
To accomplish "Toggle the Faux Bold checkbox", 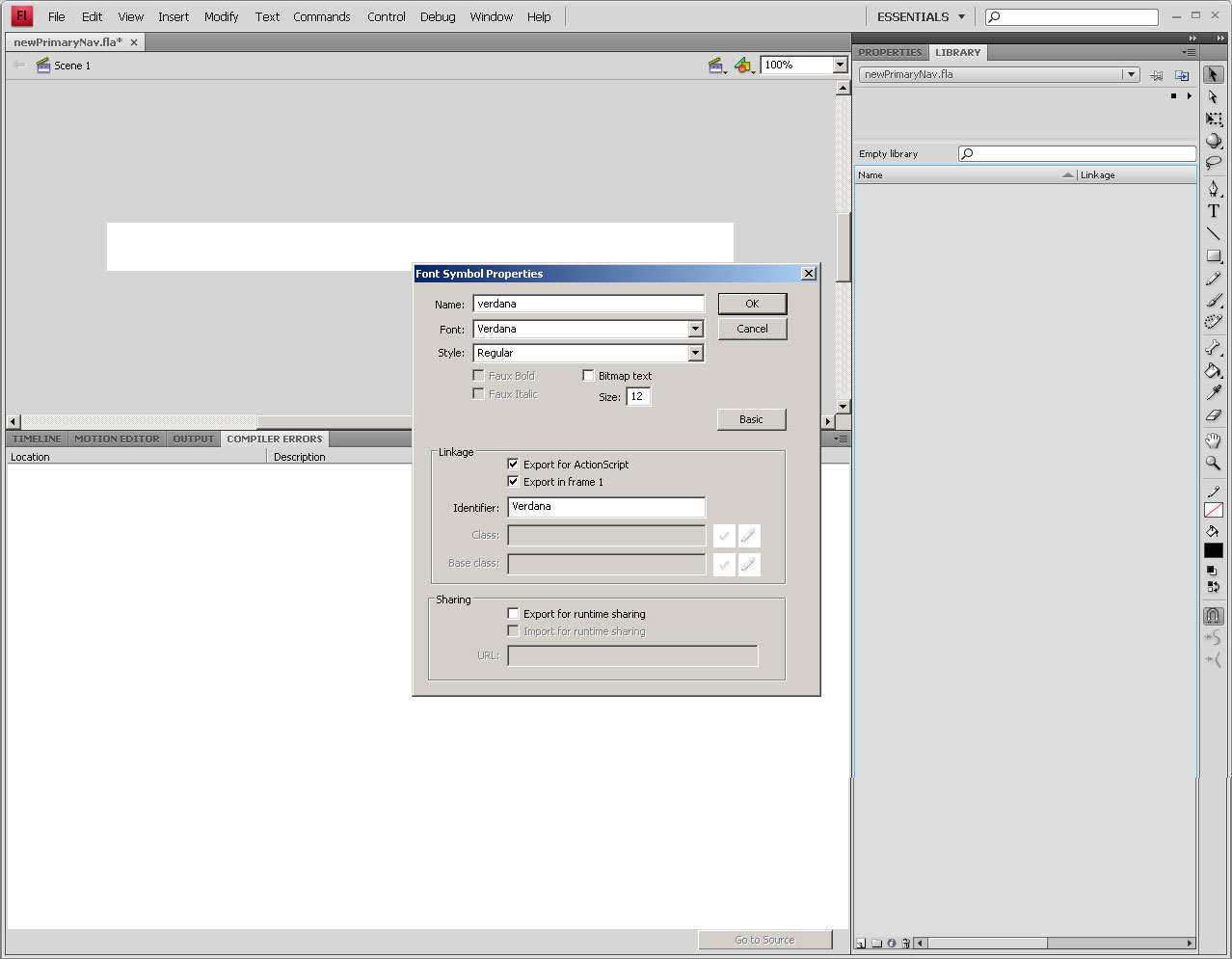I will click(x=478, y=375).
